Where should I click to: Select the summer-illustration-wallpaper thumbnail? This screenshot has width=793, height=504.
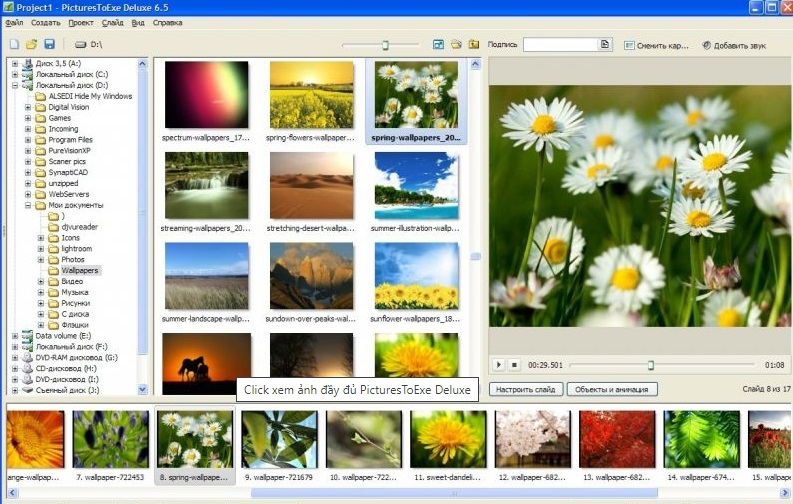tap(416, 186)
